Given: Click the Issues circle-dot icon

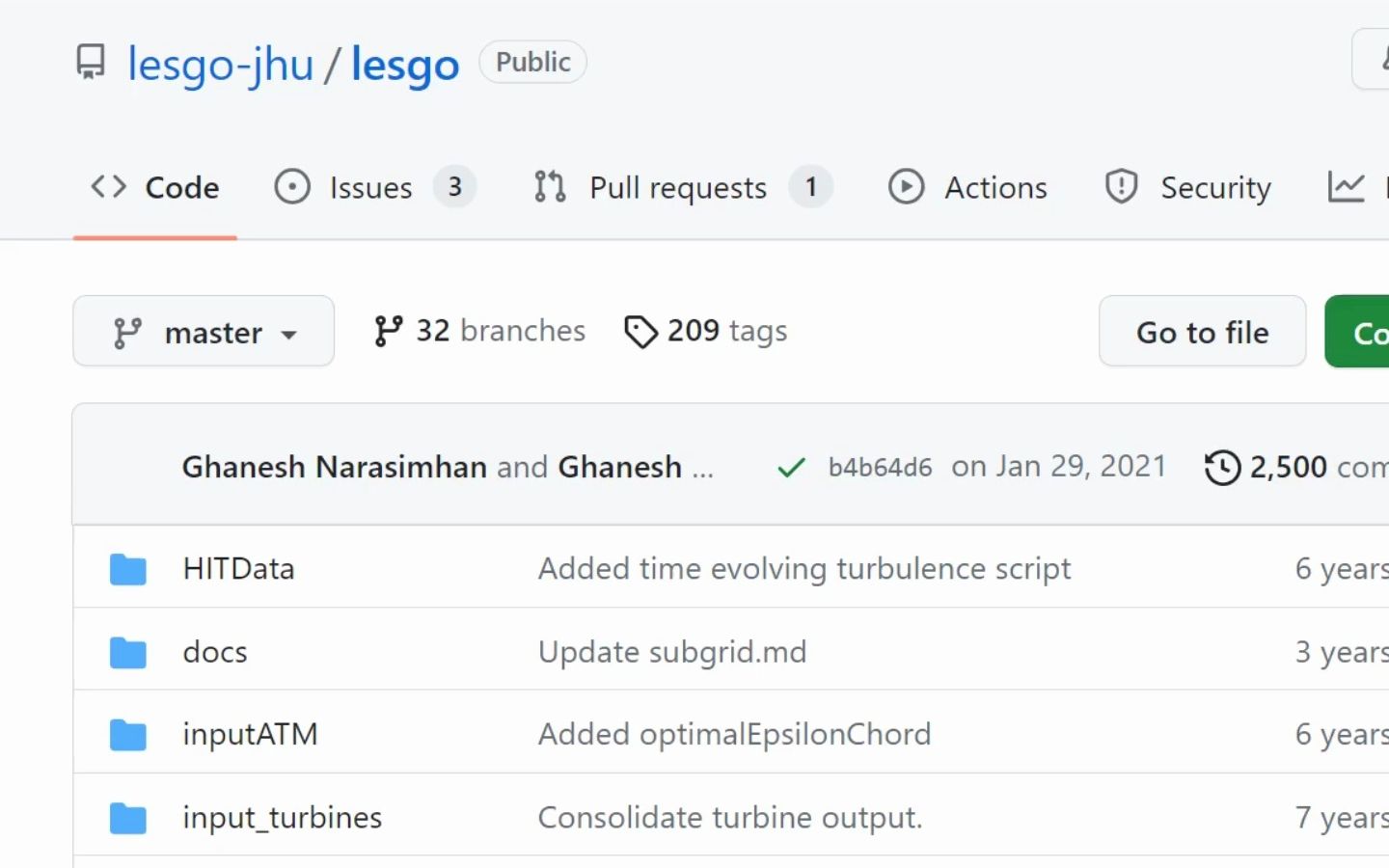Looking at the screenshot, I should [292, 186].
